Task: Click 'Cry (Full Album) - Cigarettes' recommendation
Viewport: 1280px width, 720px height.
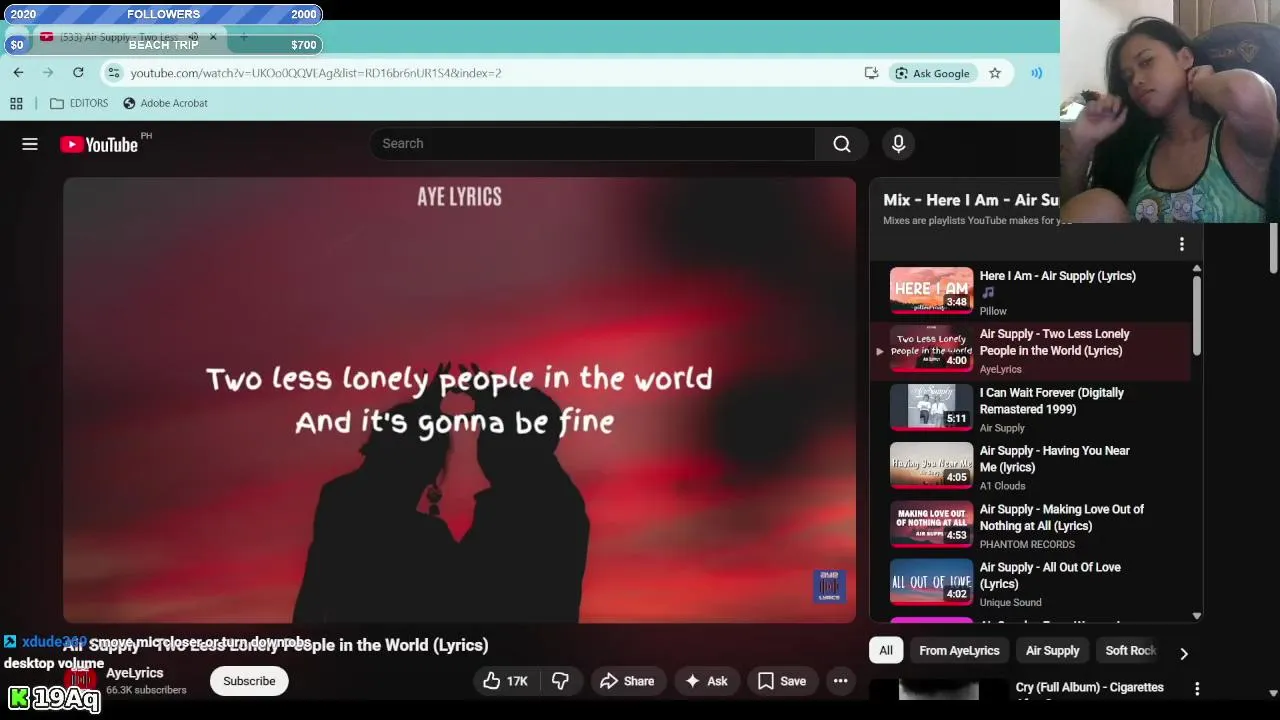Action: point(1089,688)
